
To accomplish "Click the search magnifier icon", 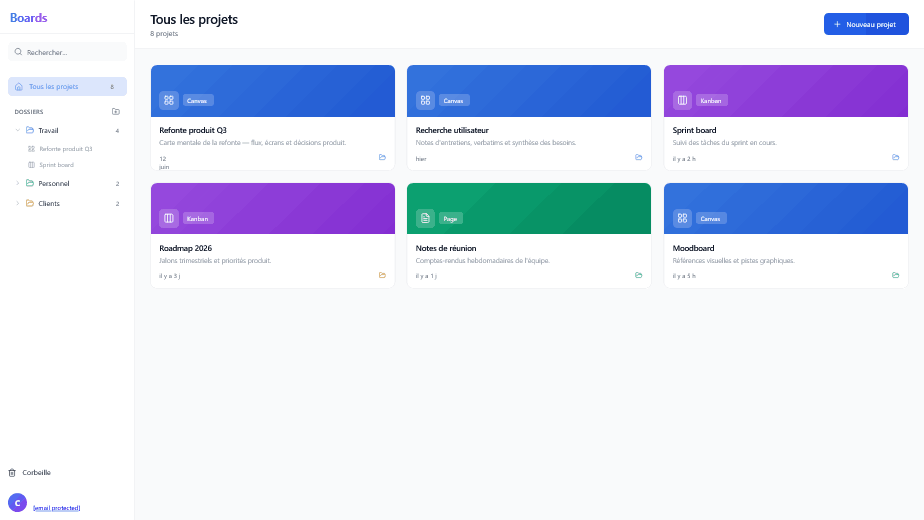I will (x=18, y=52).
